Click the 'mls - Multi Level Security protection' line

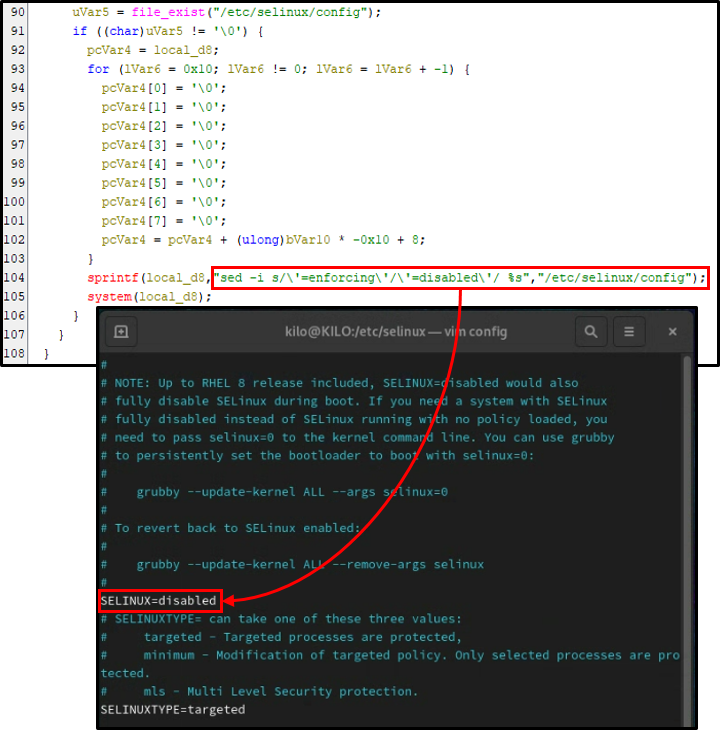tap(259, 691)
